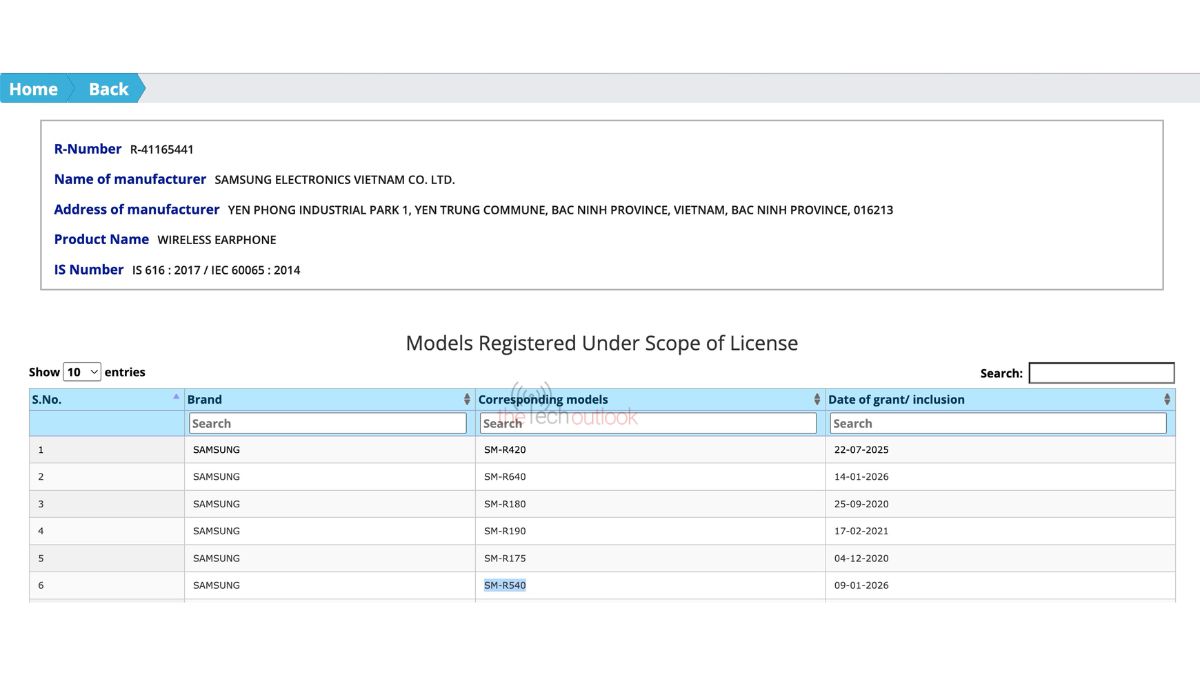The width and height of the screenshot is (1200, 675).
Task: Sort by Date of grant/inclusion icon
Action: pyautogui.click(x=1167, y=399)
